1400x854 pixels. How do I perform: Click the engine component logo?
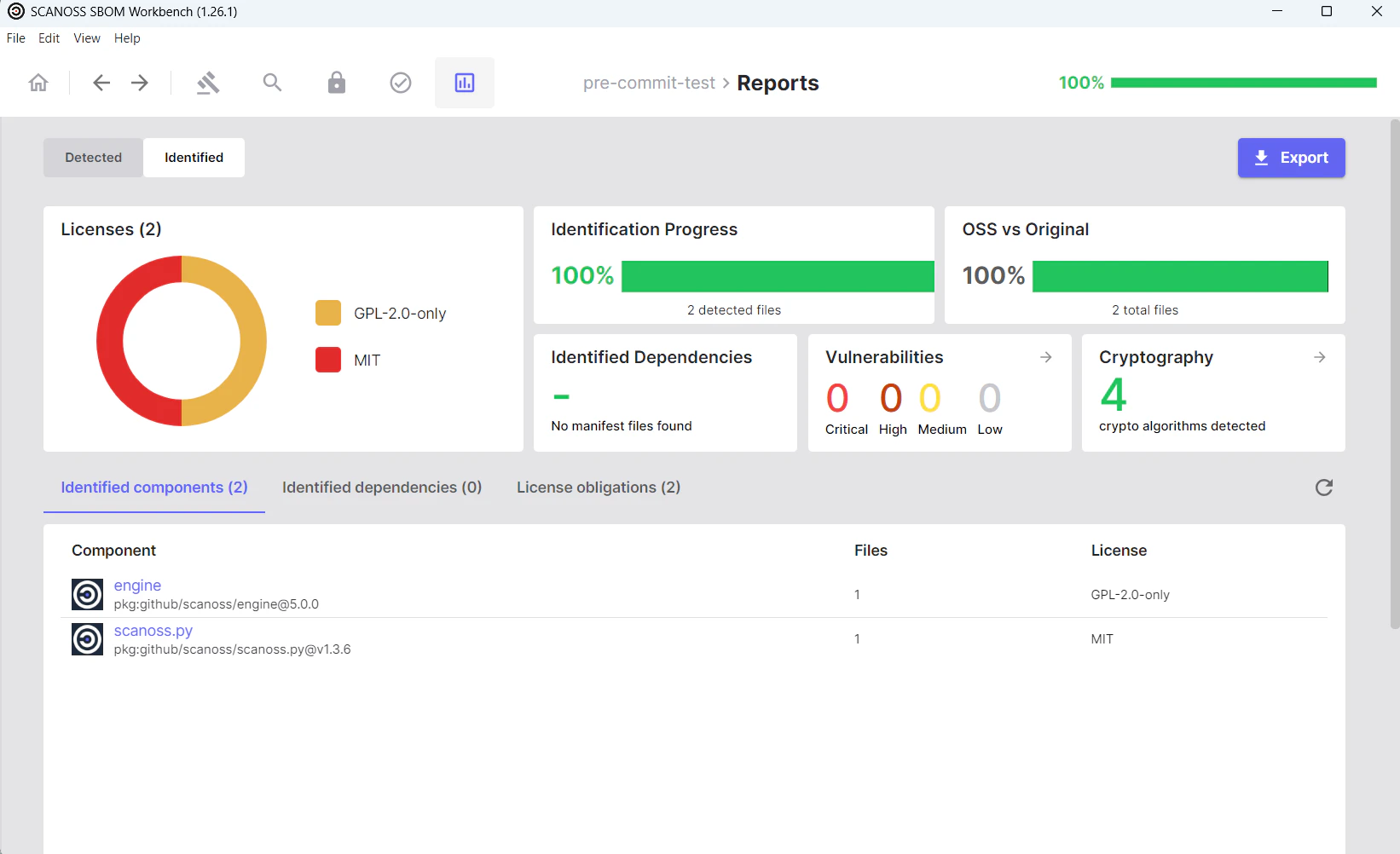(87, 594)
